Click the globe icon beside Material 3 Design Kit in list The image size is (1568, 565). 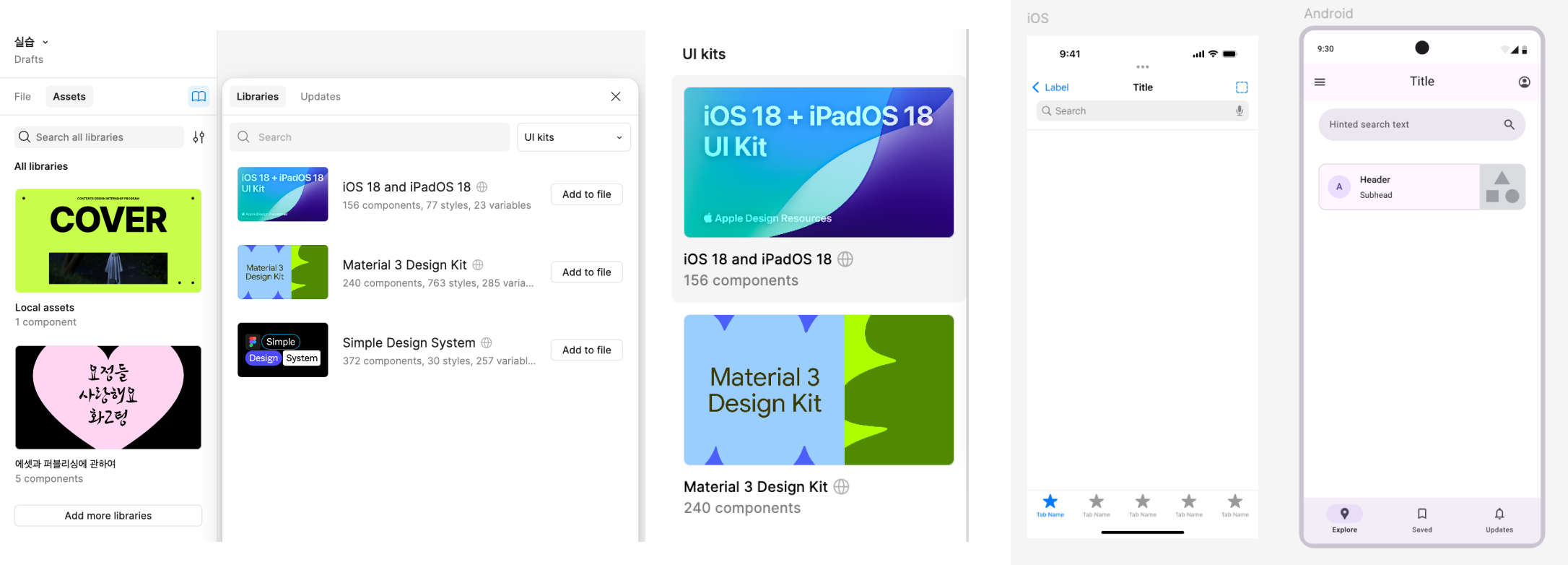coord(478,264)
